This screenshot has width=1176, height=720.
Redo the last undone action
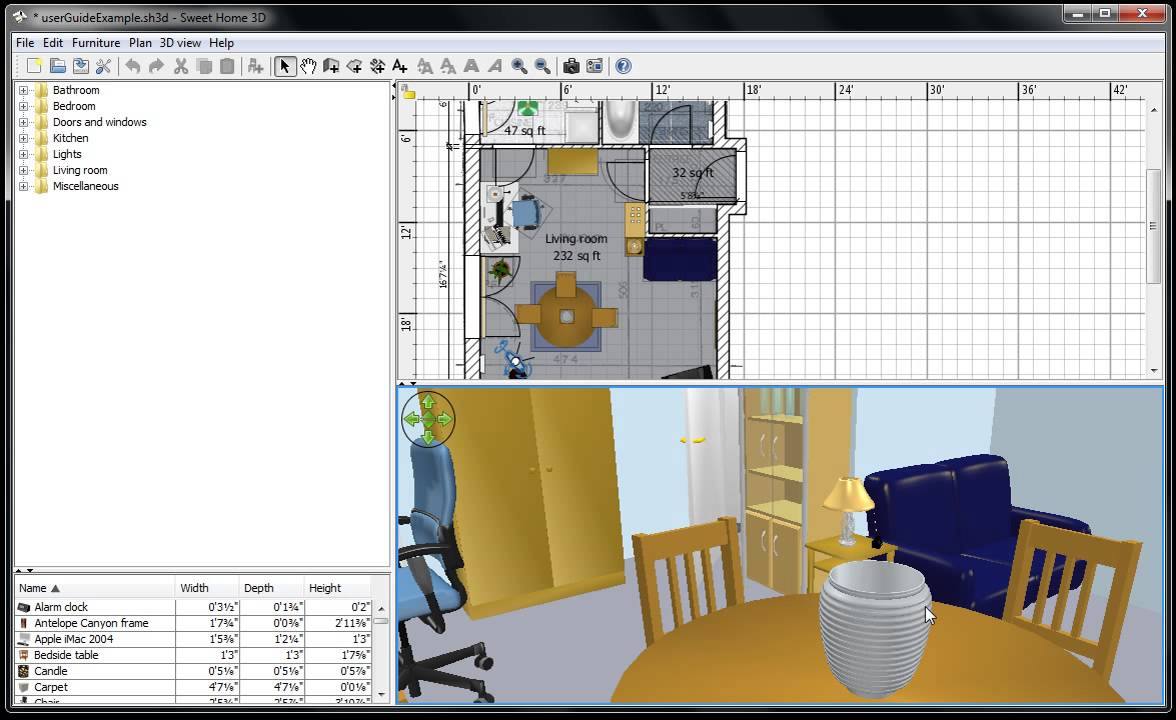(x=156, y=66)
